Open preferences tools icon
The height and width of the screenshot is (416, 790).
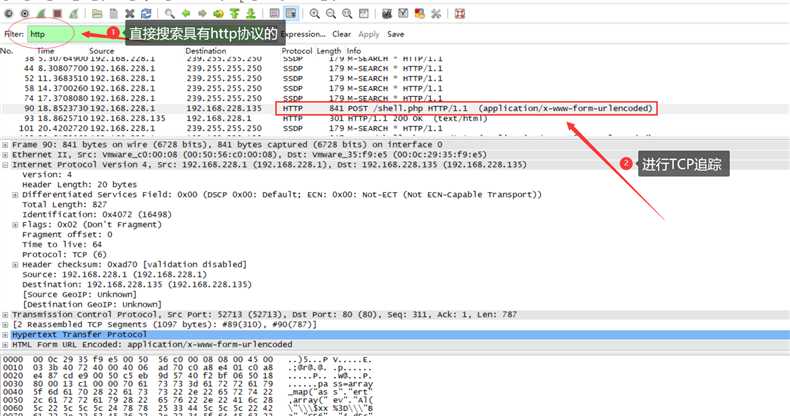436,14
